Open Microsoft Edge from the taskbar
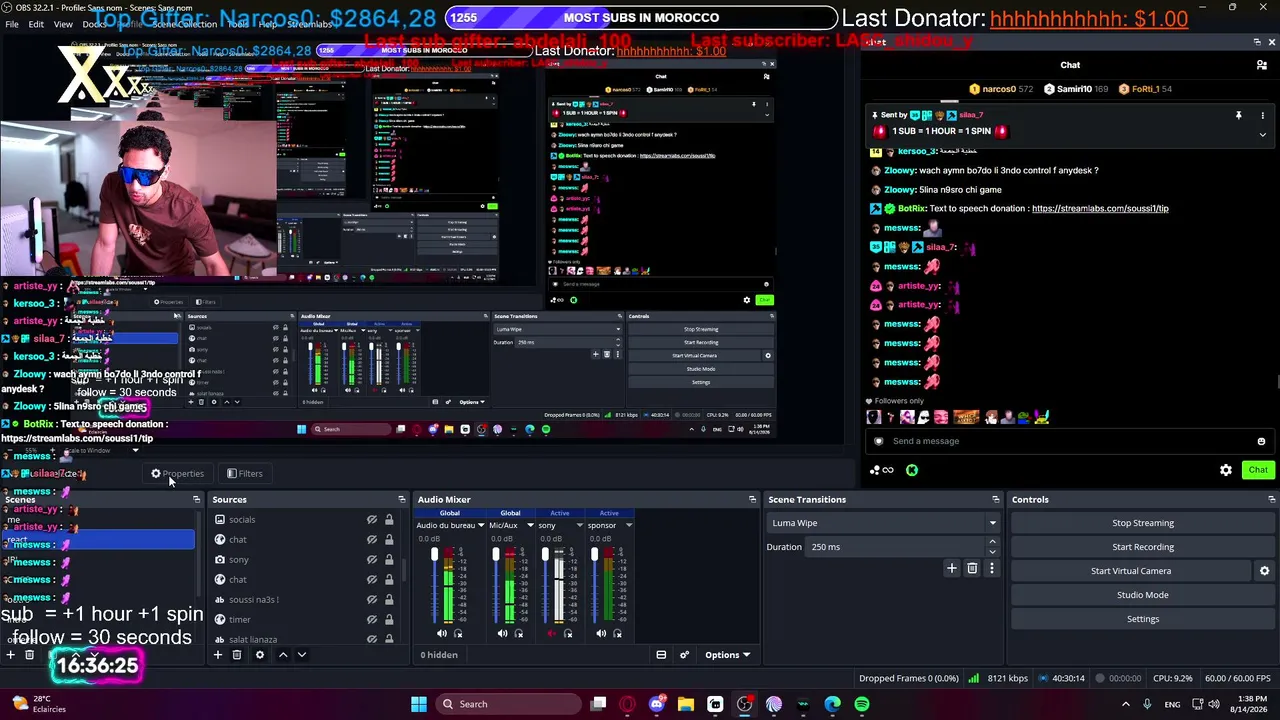 [x=833, y=704]
